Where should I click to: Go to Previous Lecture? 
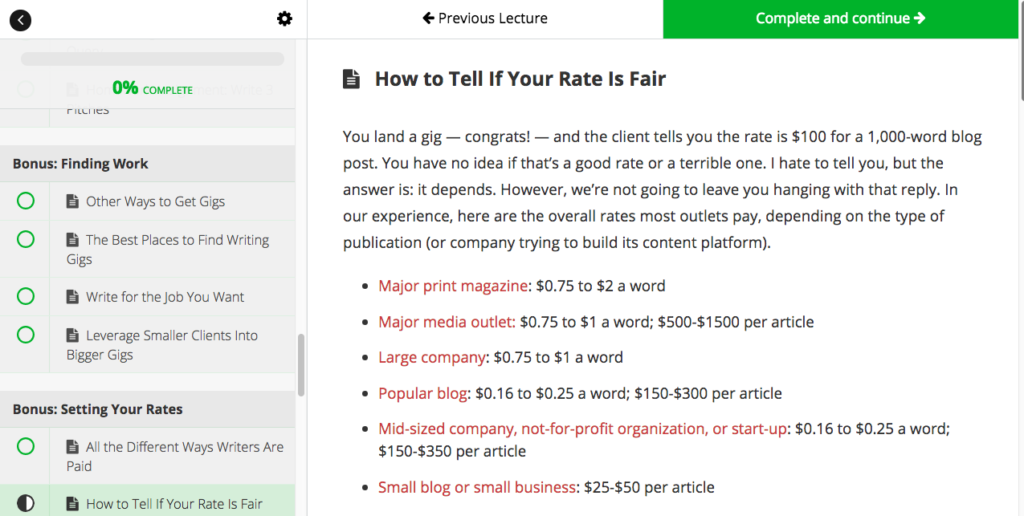pos(485,19)
